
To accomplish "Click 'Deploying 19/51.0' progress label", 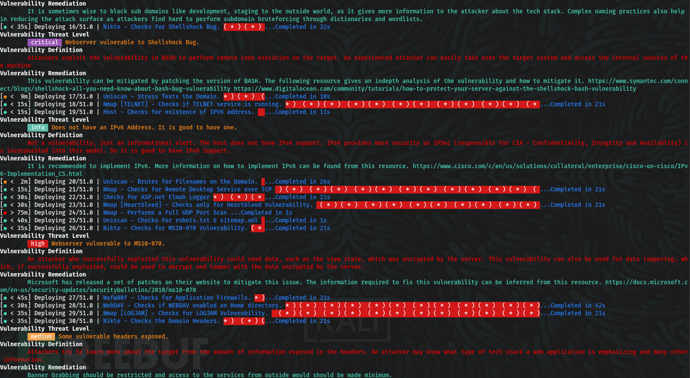I will click(x=64, y=112).
